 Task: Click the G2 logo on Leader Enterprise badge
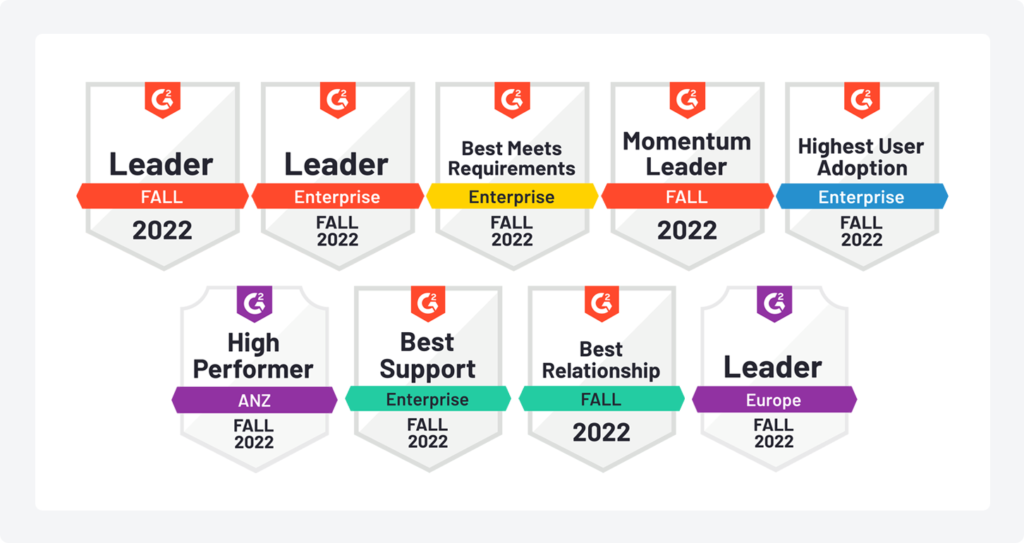(337, 100)
